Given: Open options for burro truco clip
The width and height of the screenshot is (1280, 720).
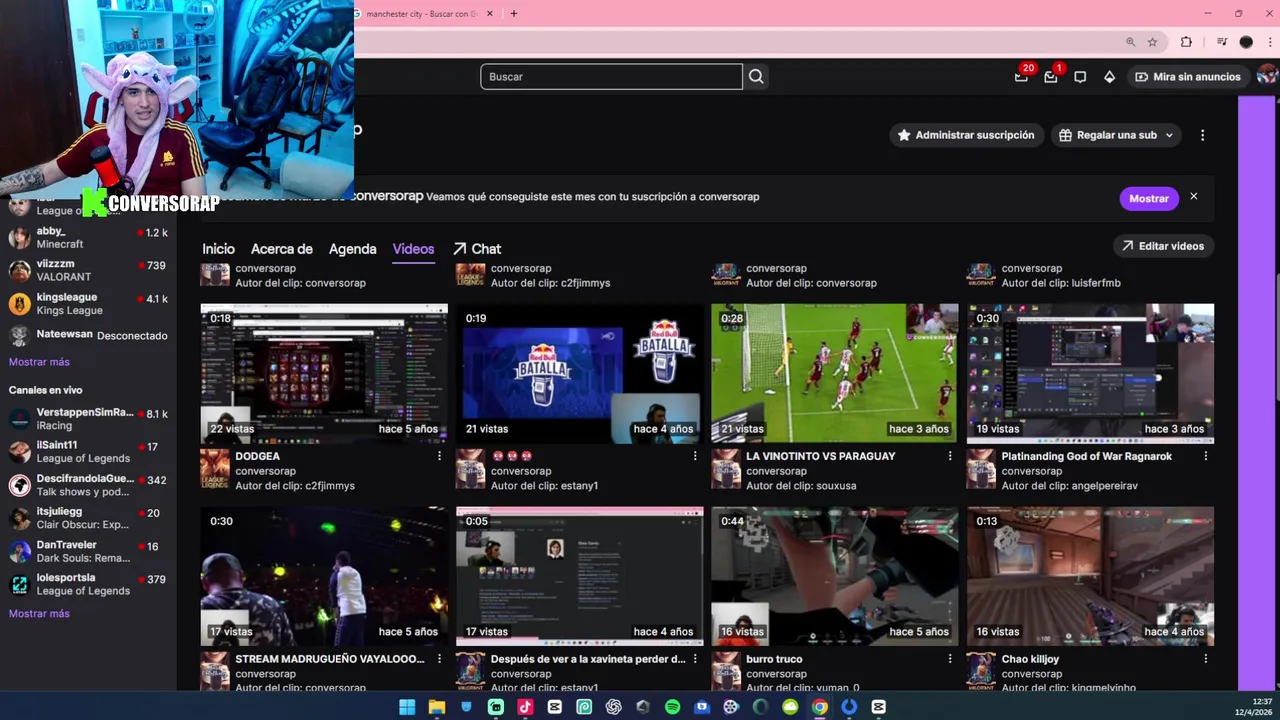Looking at the screenshot, I should (950, 659).
